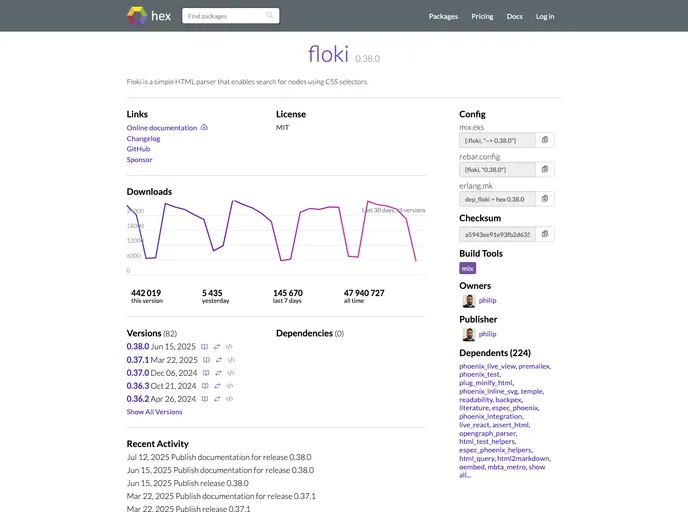Open mbta_metro dependent link
The width and height of the screenshot is (688, 512).
(506, 467)
